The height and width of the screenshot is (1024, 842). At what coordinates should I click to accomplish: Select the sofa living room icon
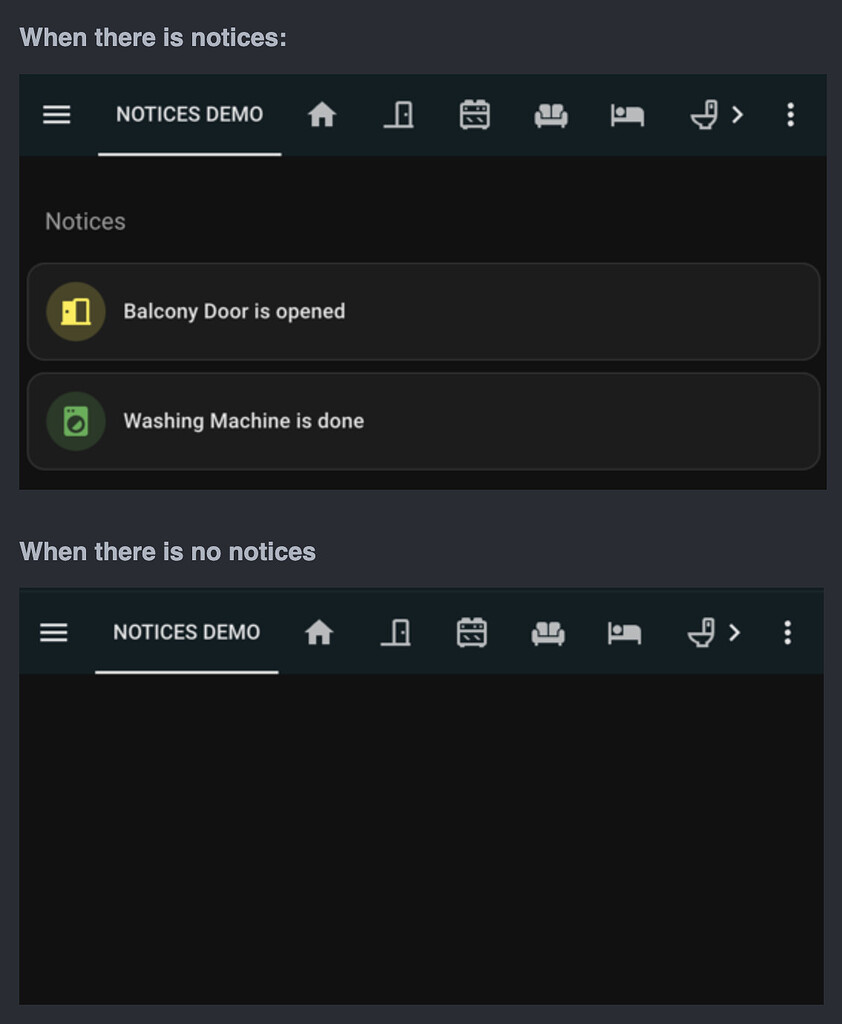[550, 115]
